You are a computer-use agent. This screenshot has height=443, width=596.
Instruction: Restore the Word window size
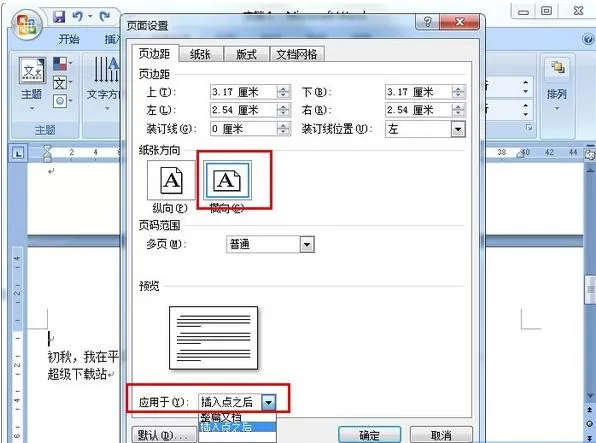pos(547,11)
